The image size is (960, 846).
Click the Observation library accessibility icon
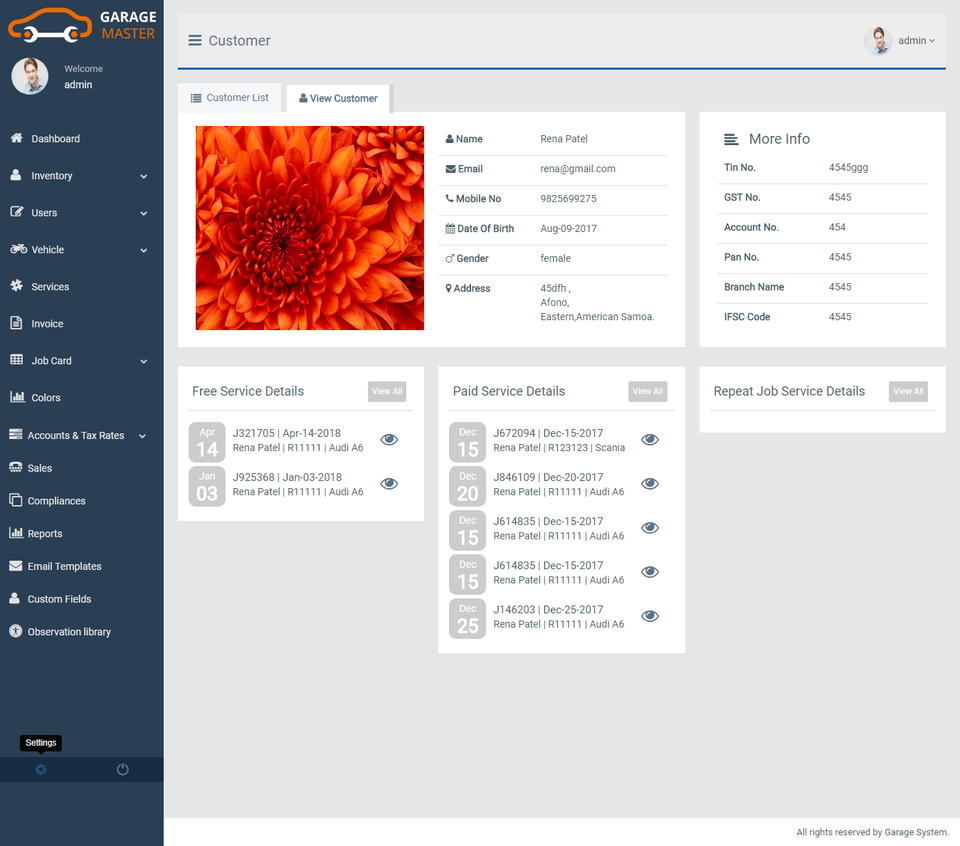16,631
